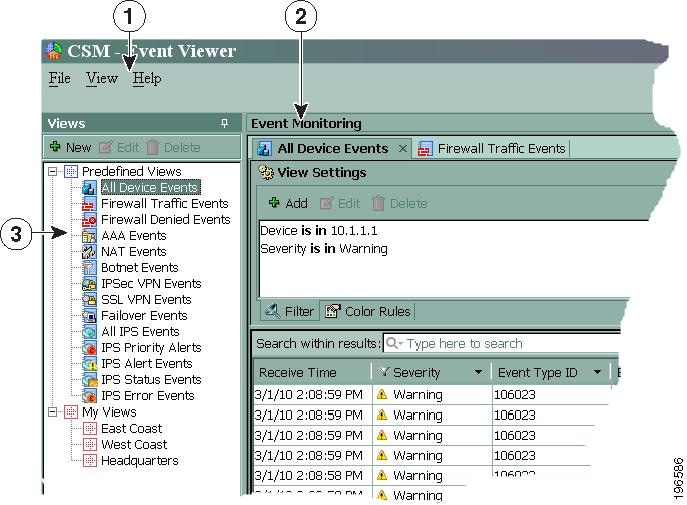Click the pin icon in Views panel header

click(224, 123)
